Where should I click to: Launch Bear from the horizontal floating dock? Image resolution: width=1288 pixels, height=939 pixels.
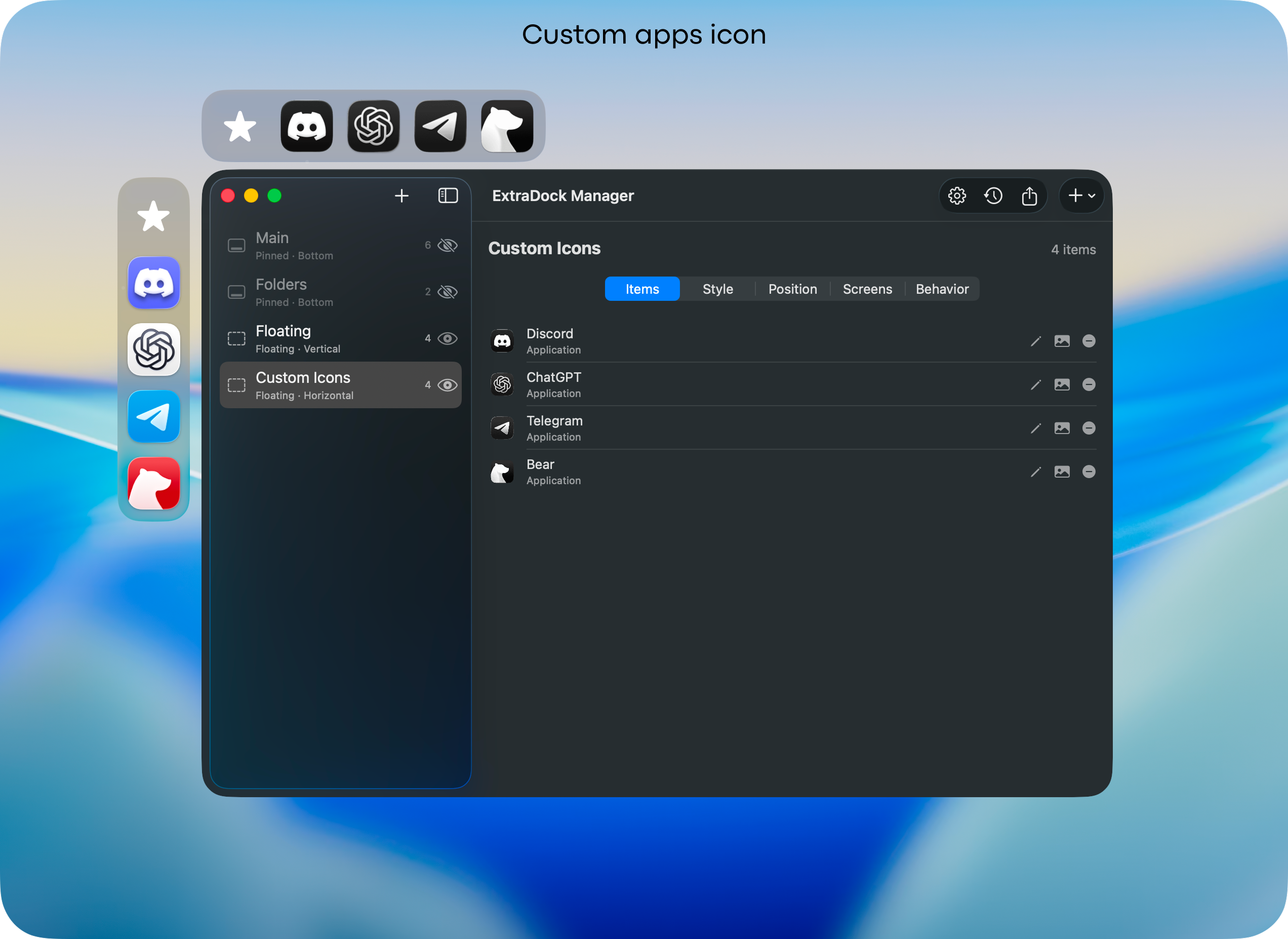[507, 126]
